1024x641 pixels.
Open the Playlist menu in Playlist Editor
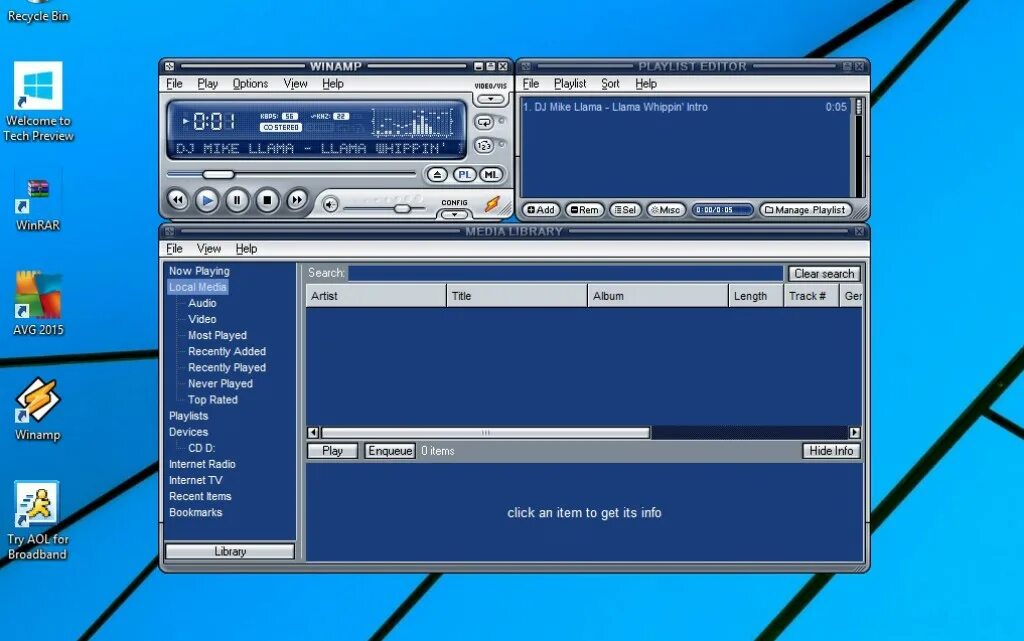pyautogui.click(x=570, y=84)
